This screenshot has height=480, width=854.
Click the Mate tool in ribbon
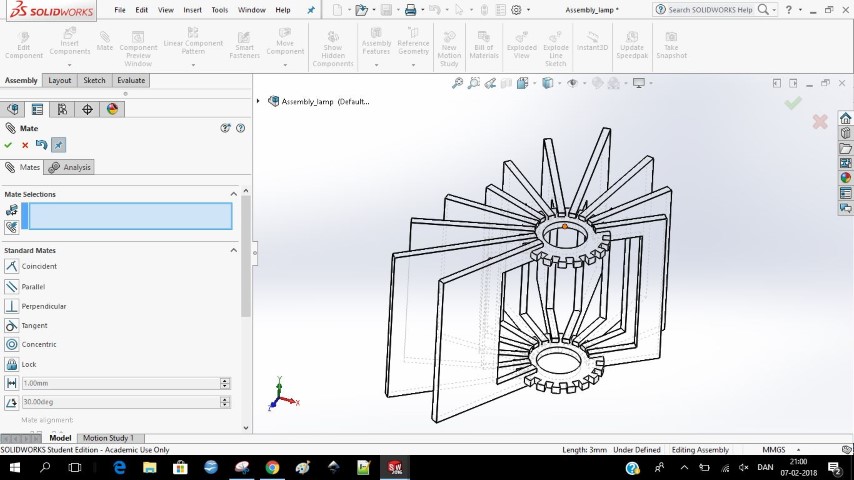point(105,41)
